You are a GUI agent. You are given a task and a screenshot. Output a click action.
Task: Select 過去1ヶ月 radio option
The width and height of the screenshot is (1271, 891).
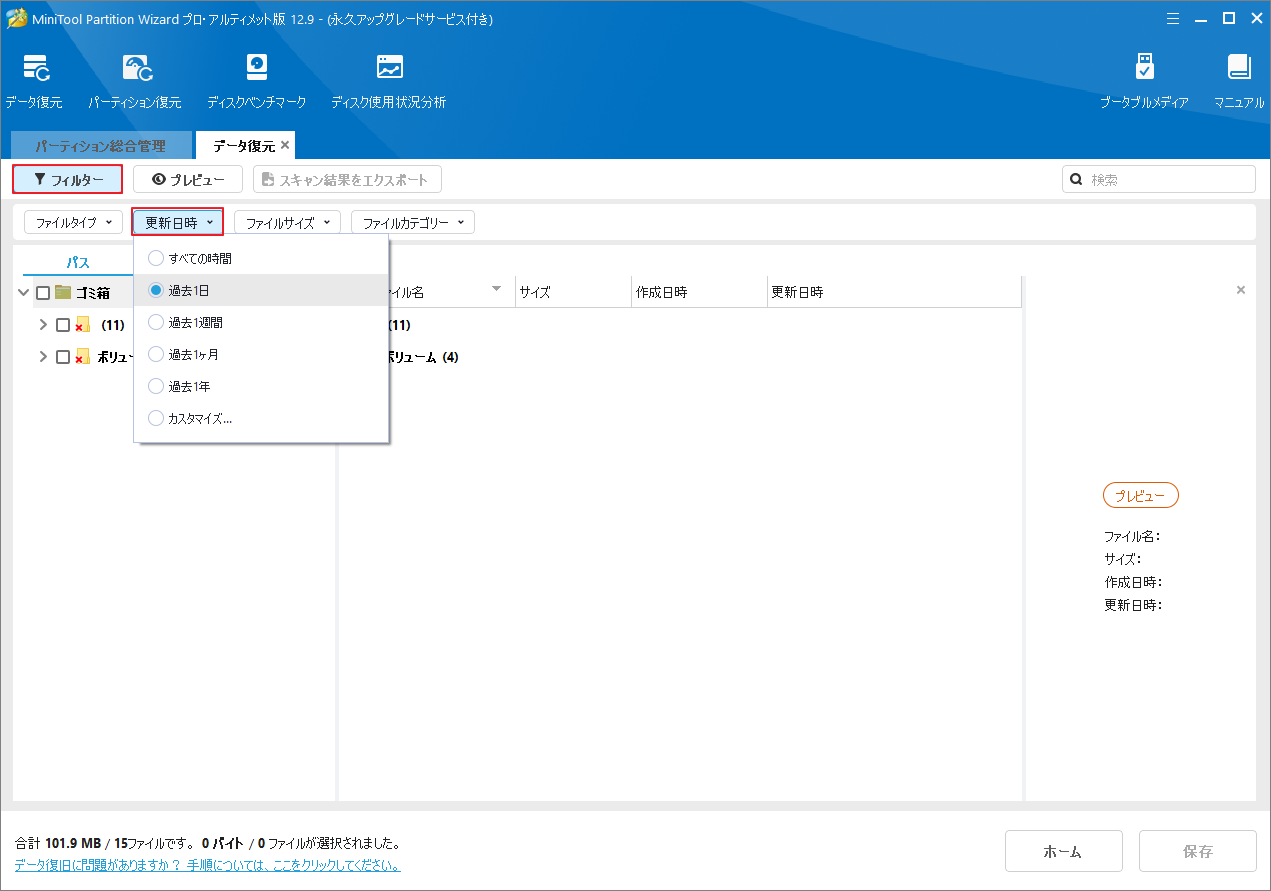point(156,354)
